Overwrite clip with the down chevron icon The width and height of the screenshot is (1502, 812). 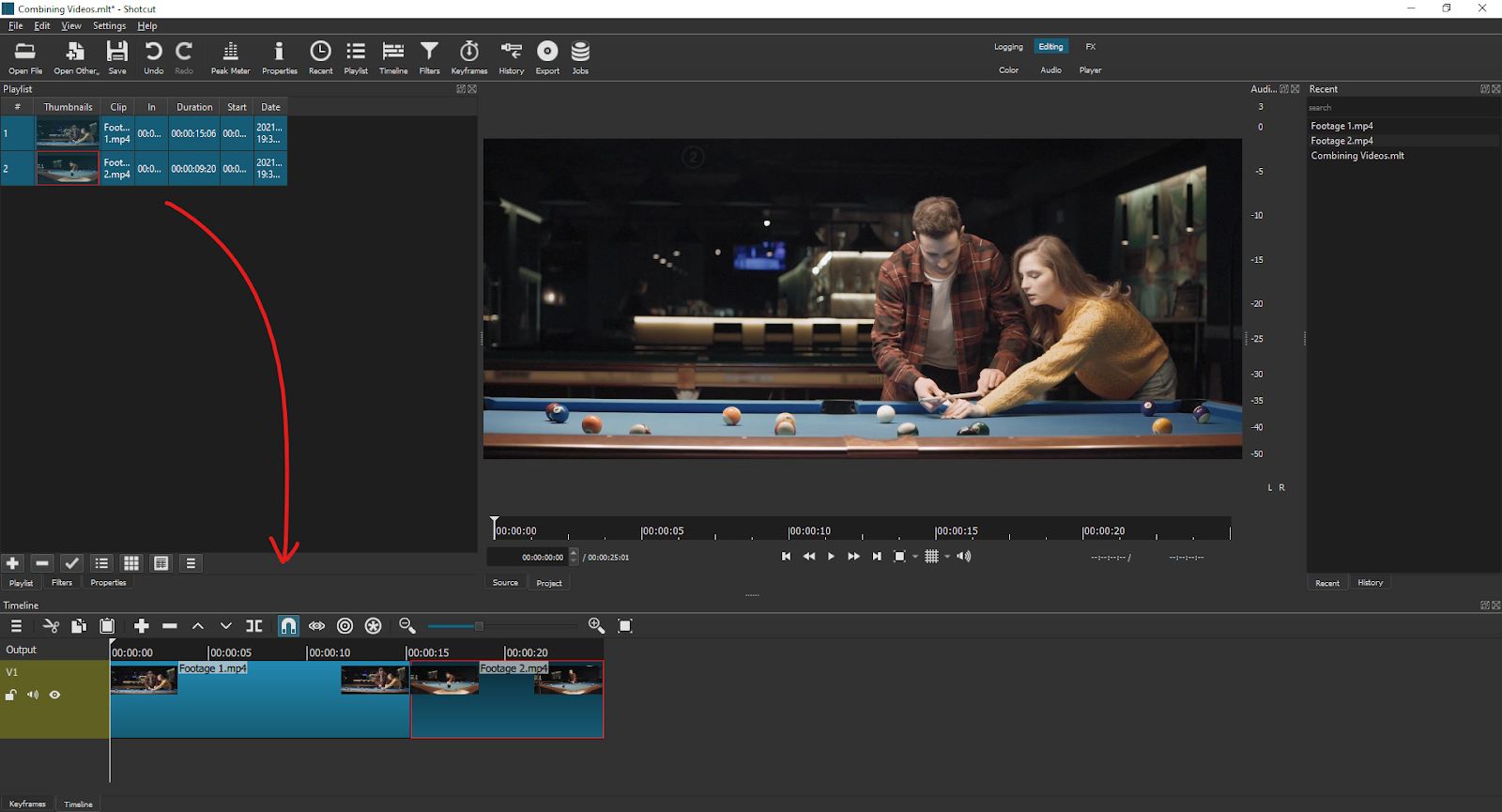pos(226,626)
